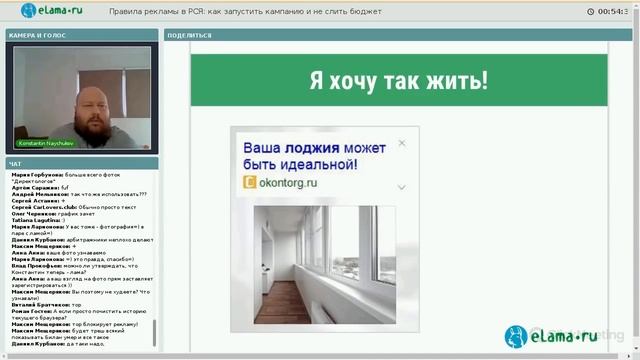This screenshot has width=640, height=360.
Task: Click Мария Горбунова's message at the chat top
Action: (x=66, y=178)
